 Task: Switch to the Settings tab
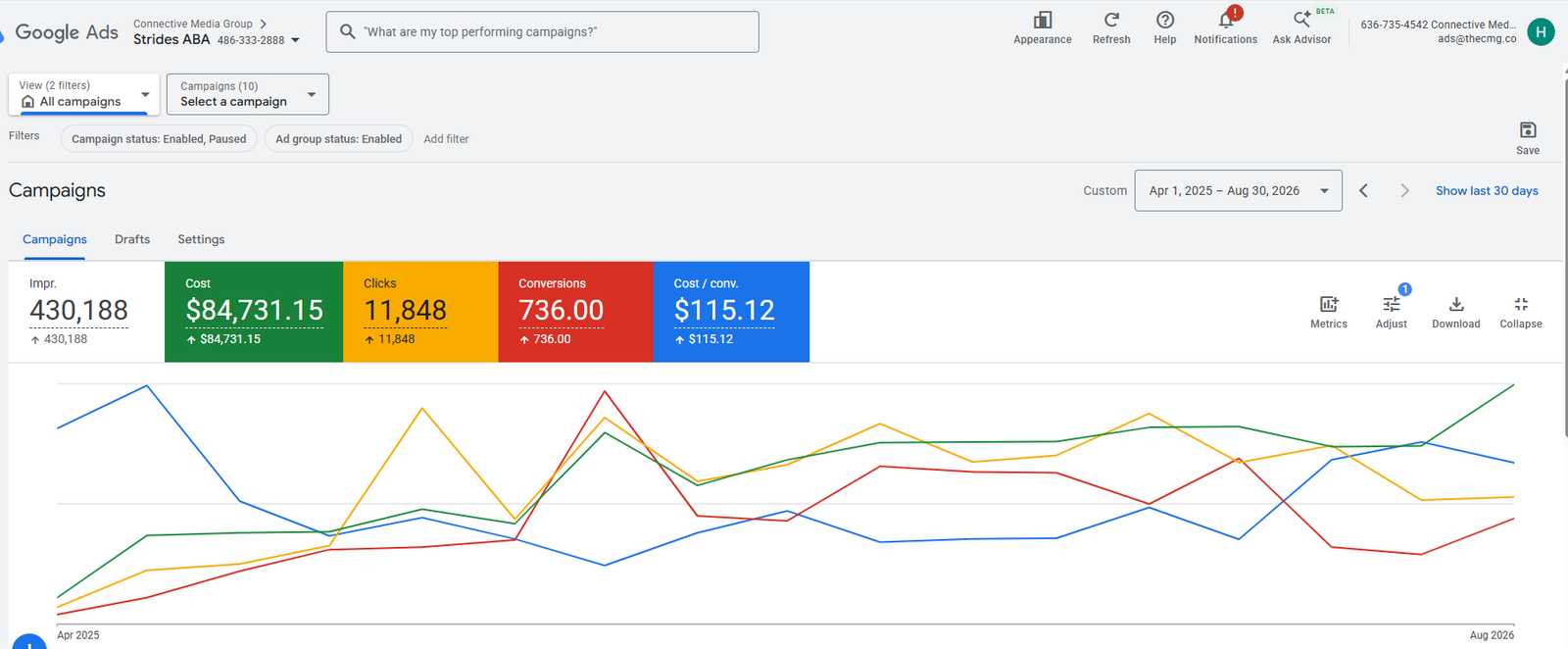[201, 239]
